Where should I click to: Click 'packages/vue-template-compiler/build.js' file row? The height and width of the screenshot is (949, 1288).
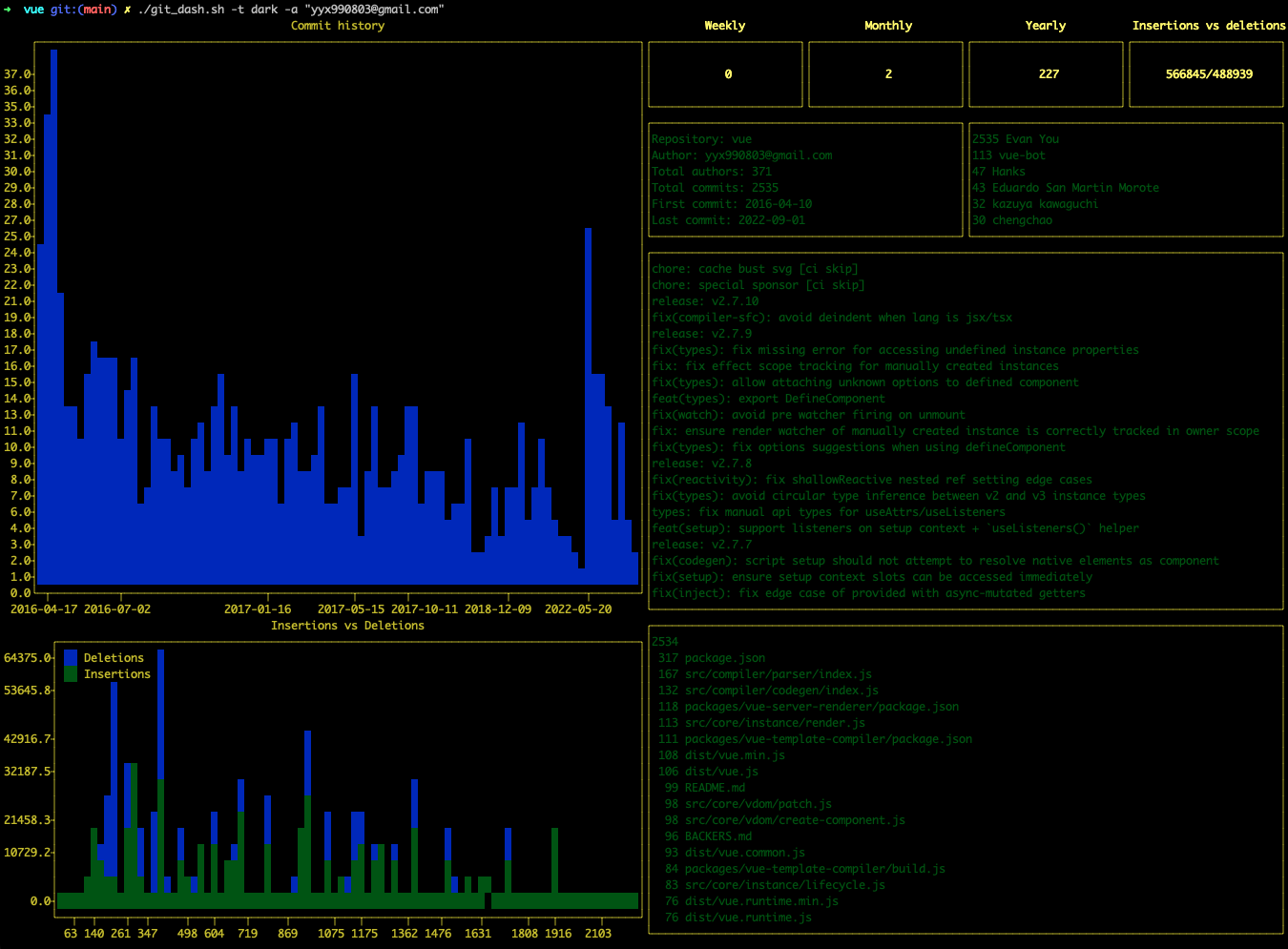pos(805,869)
